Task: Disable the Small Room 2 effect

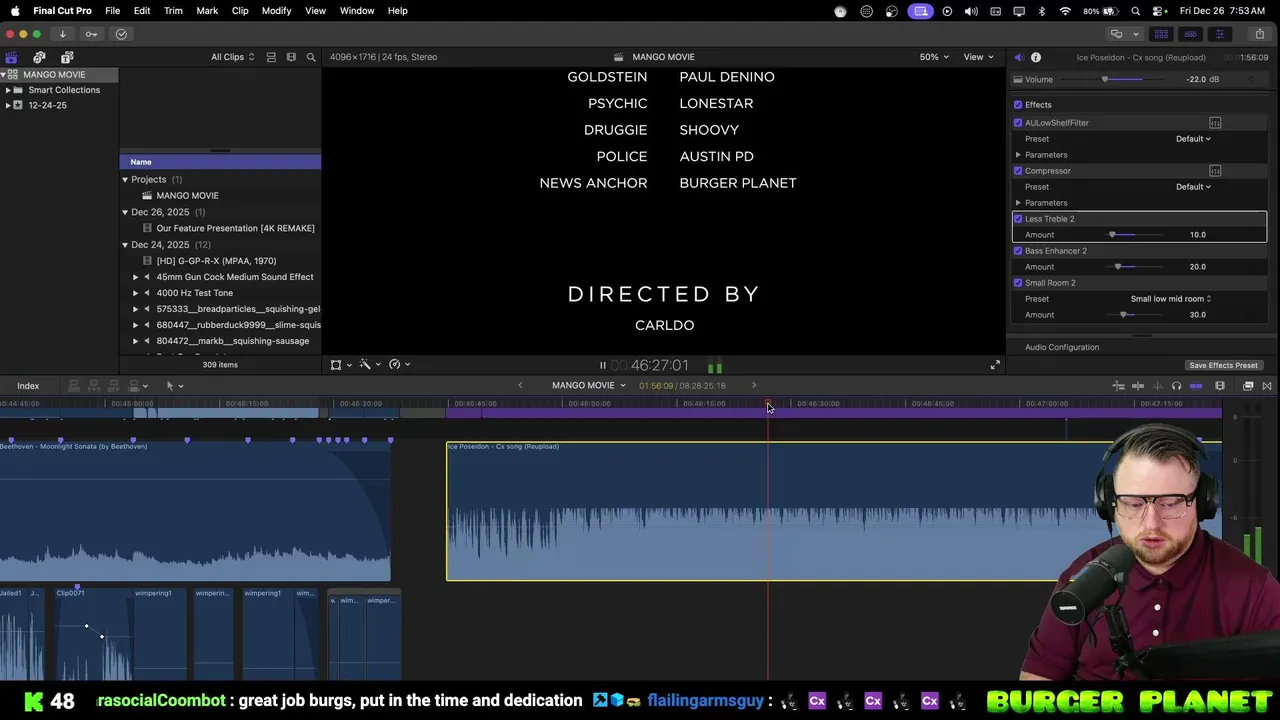Action: (1018, 283)
